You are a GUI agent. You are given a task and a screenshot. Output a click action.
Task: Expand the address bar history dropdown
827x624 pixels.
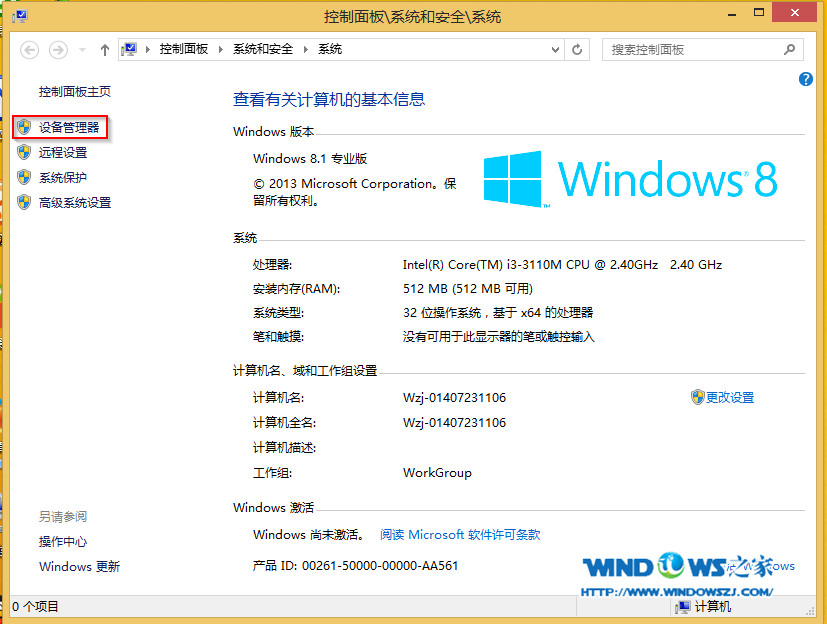click(555, 49)
